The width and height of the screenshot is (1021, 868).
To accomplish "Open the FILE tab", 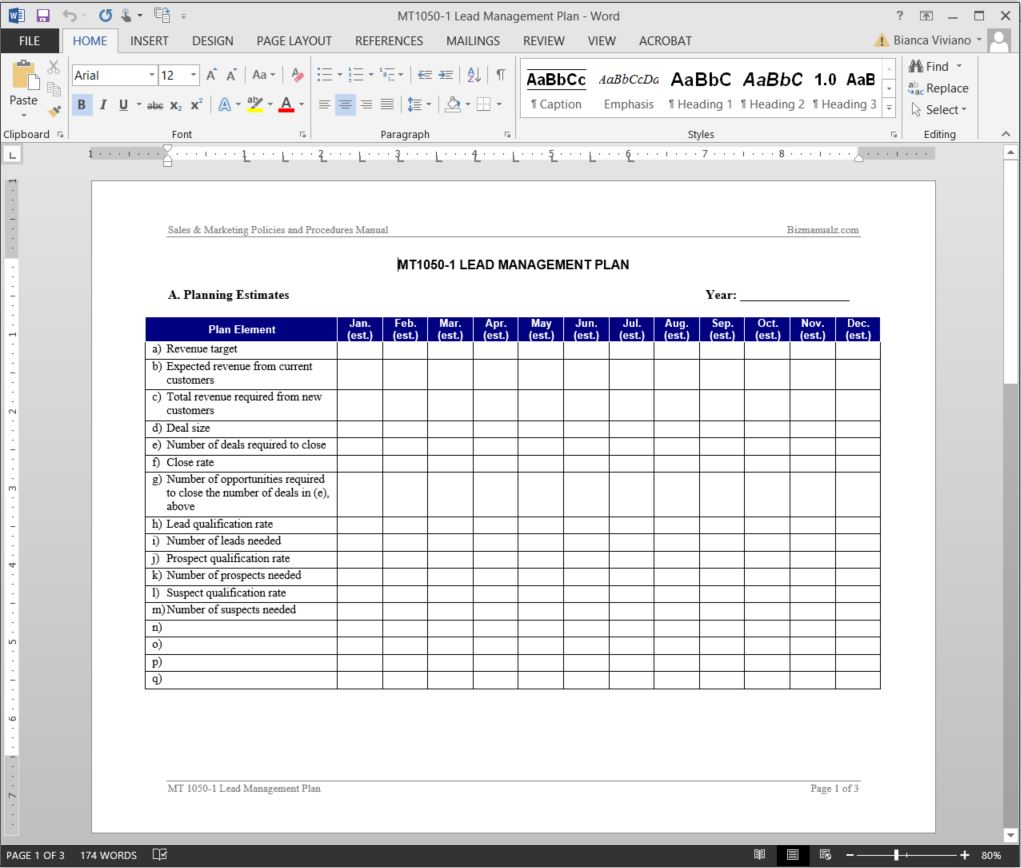I will coord(29,40).
